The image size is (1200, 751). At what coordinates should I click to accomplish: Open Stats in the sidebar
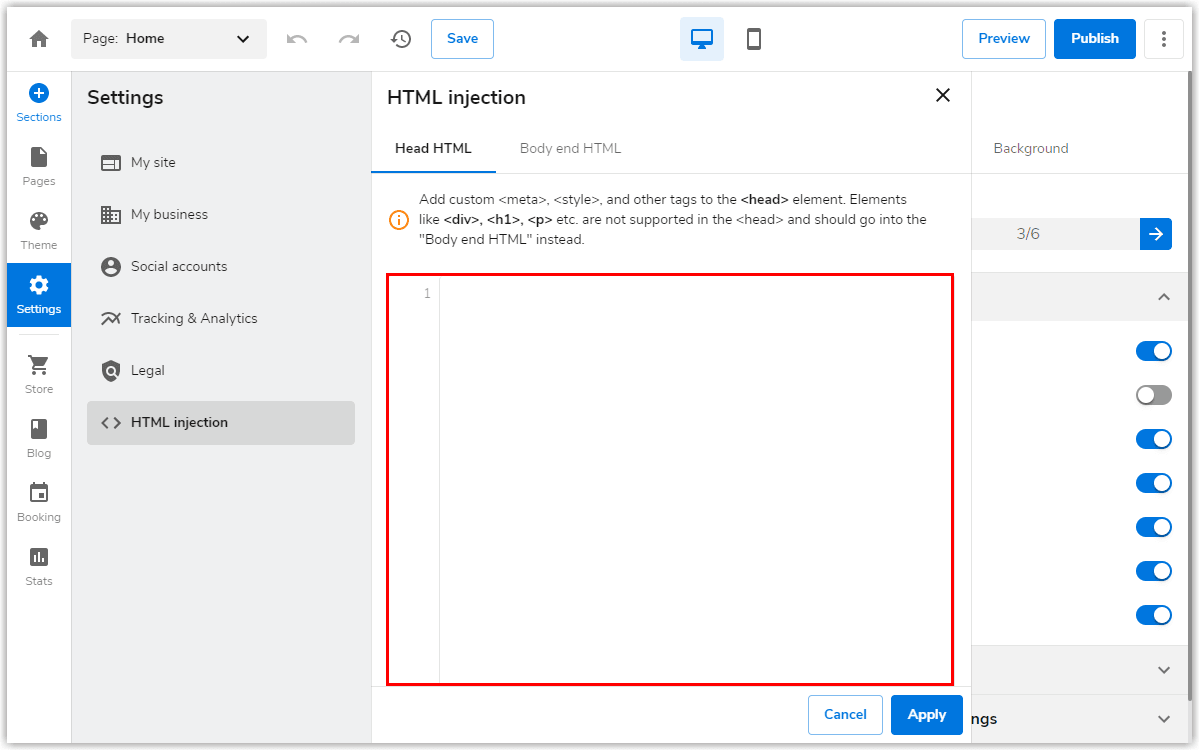click(39, 567)
